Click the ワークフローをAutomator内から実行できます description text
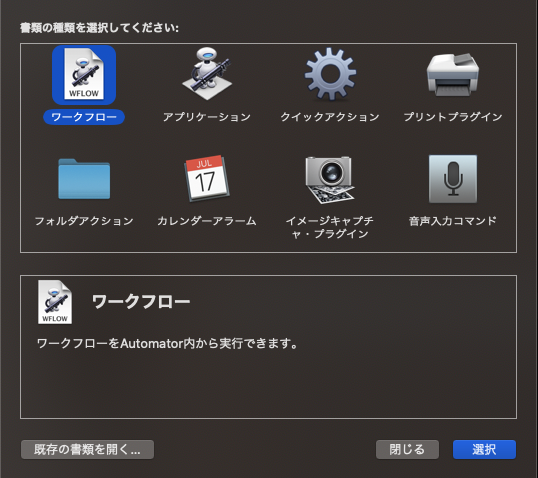 (167, 343)
